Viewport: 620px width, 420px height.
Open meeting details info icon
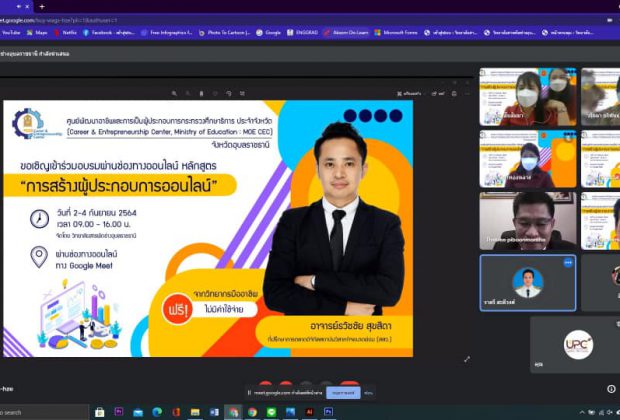point(611,389)
